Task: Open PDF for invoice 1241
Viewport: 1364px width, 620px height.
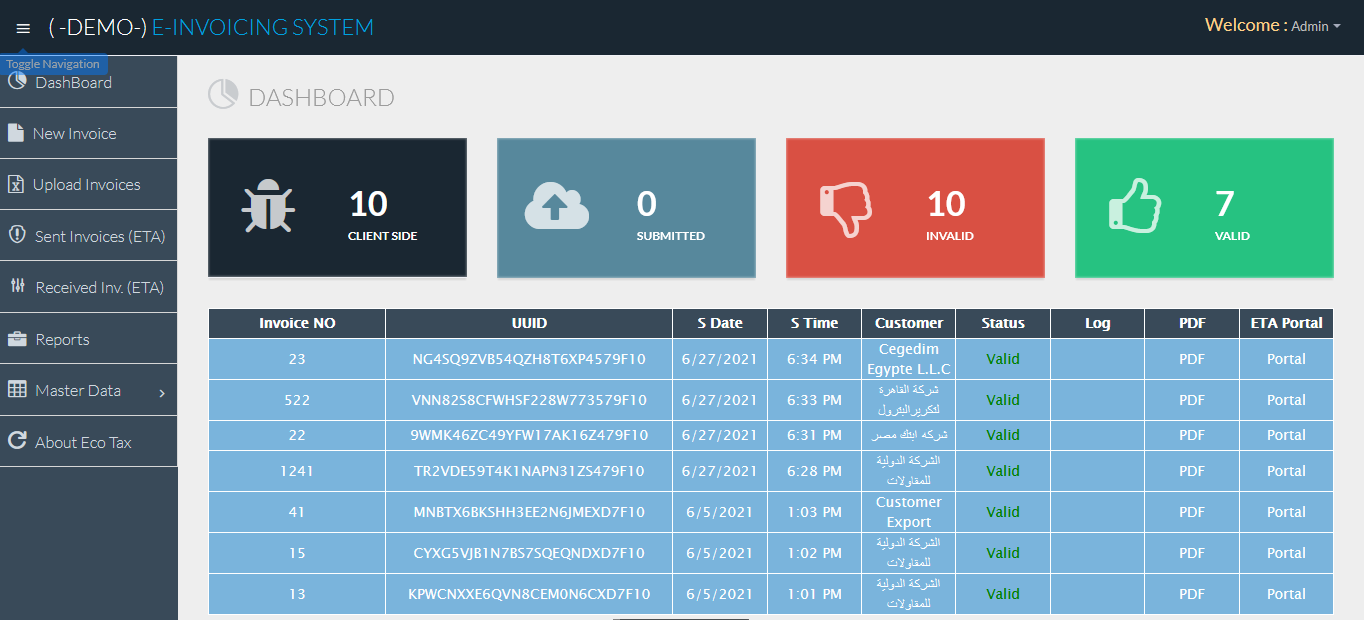Action: click(x=1192, y=471)
